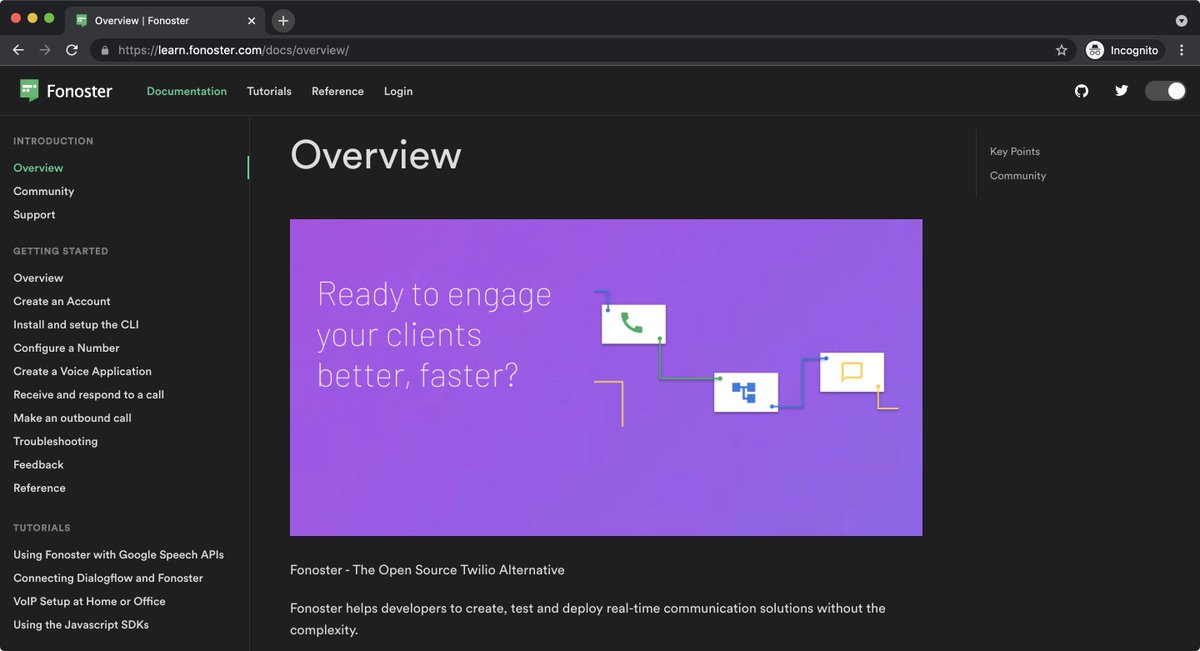1200x651 pixels.
Task: Click the TUTORIALS section header
Action: tap(42, 528)
